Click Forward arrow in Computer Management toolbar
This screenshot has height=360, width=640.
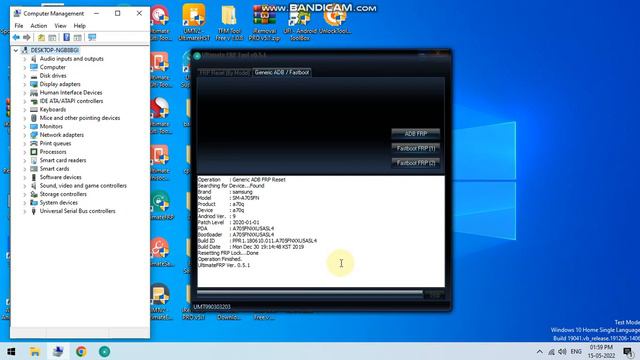(x=27, y=38)
